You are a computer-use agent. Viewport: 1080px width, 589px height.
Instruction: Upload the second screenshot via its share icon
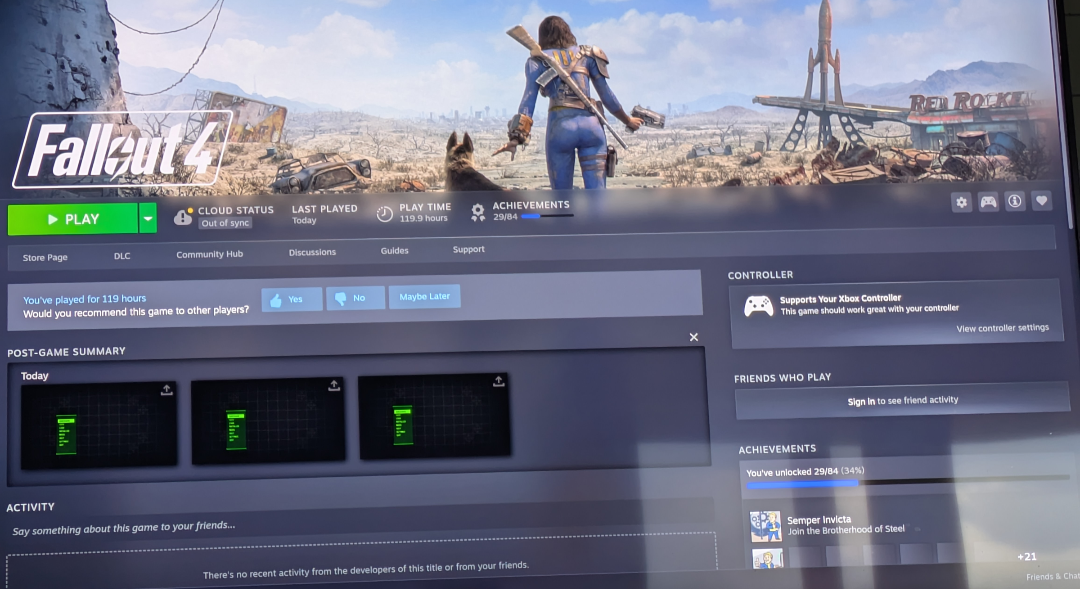coord(334,385)
